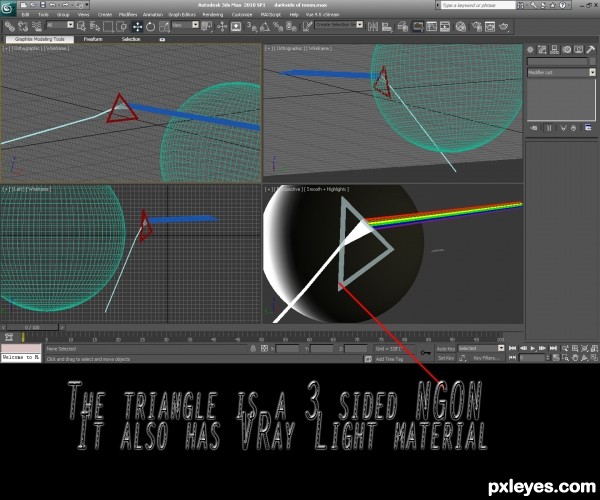Open the Hierarchy command panel

pos(554,50)
